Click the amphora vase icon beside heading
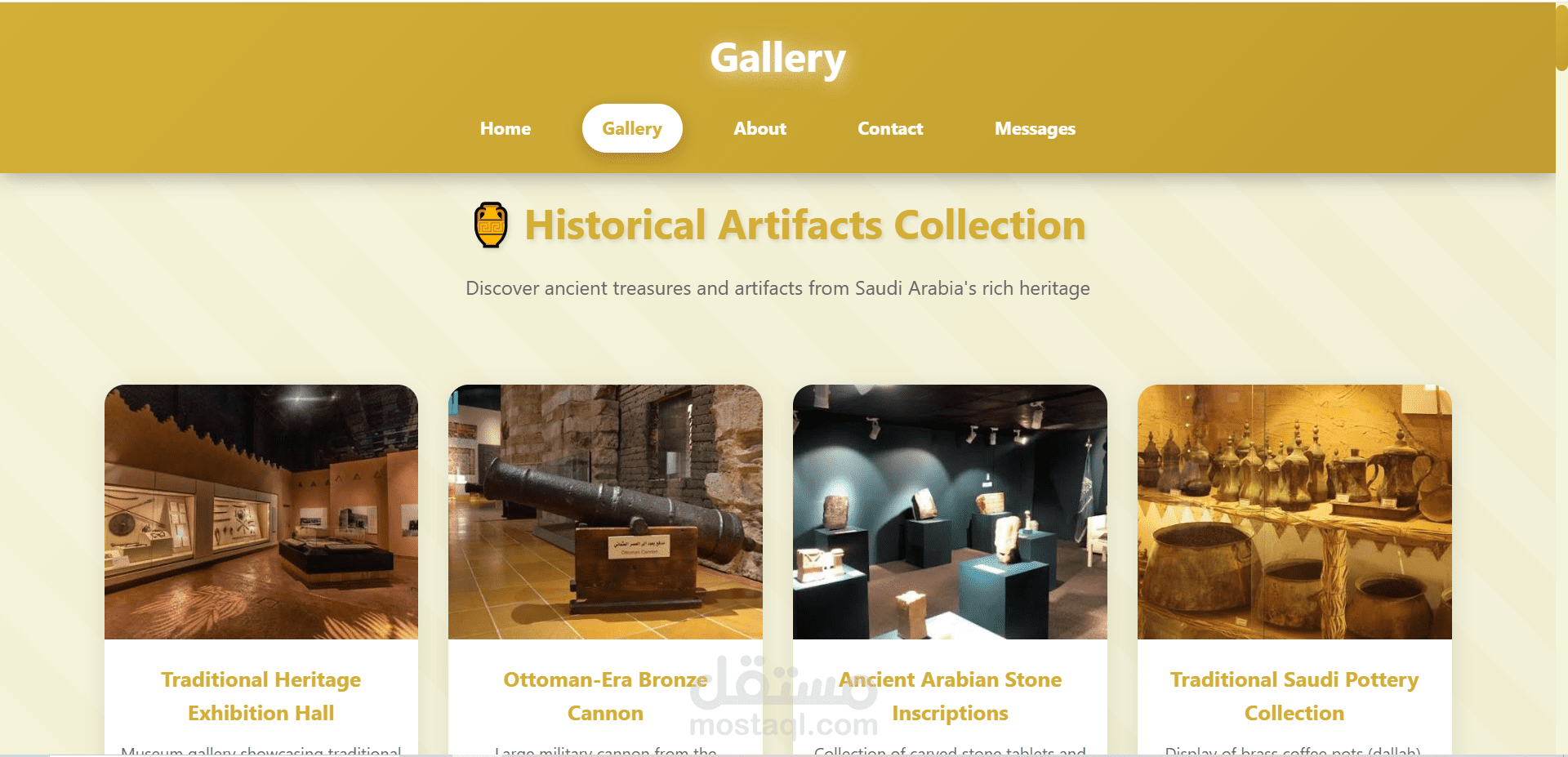The image size is (1568, 757). click(x=491, y=225)
